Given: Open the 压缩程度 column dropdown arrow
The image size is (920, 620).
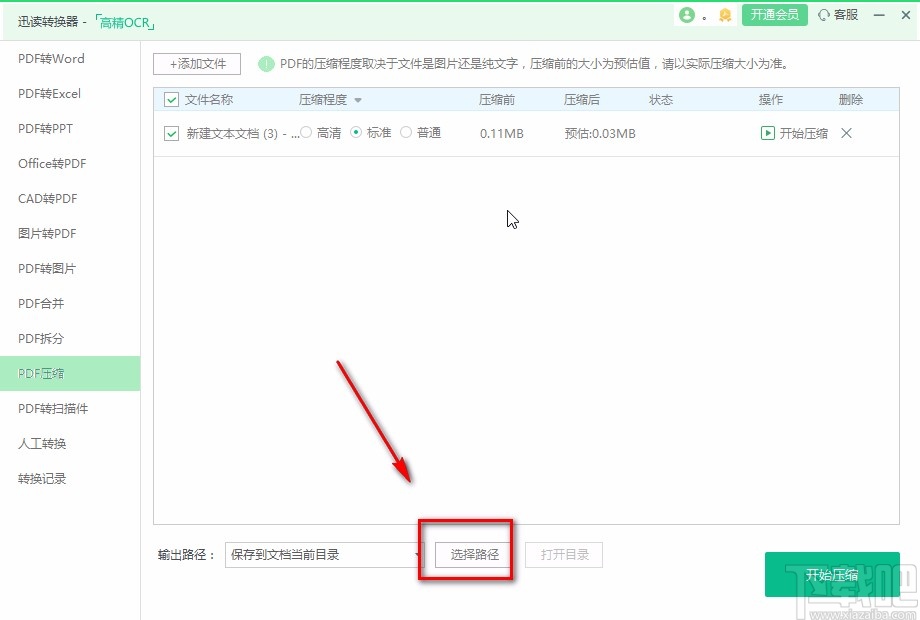Looking at the screenshot, I should tap(360, 100).
